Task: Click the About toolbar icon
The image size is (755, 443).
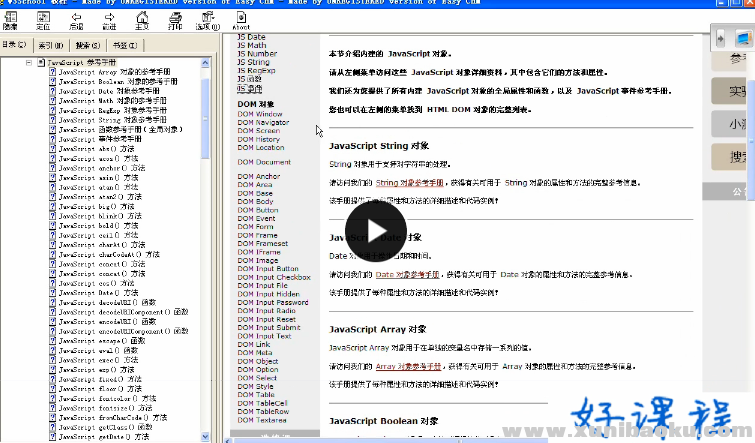Action: coord(242,22)
